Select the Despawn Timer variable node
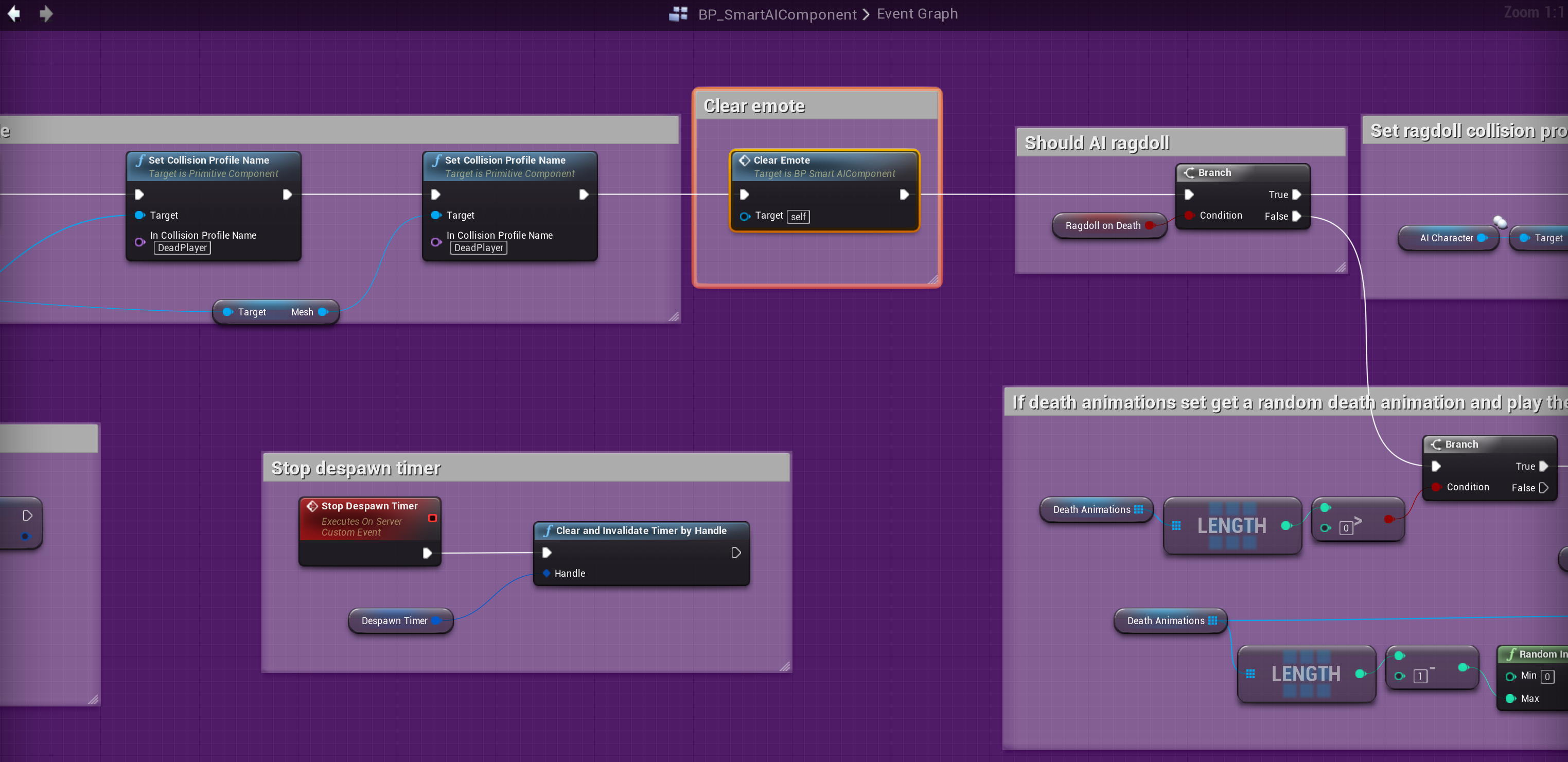1568x762 pixels. (394, 620)
